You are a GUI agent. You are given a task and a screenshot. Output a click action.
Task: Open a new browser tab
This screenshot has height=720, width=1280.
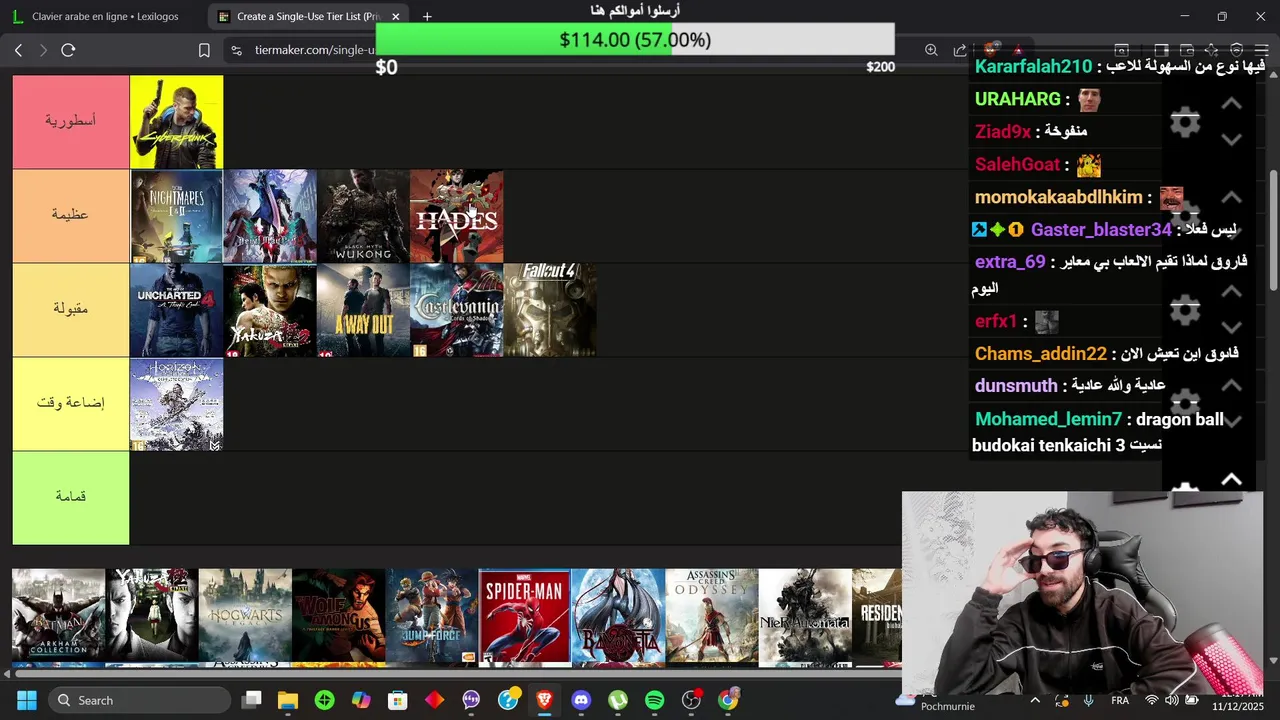pyautogui.click(x=427, y=16)
